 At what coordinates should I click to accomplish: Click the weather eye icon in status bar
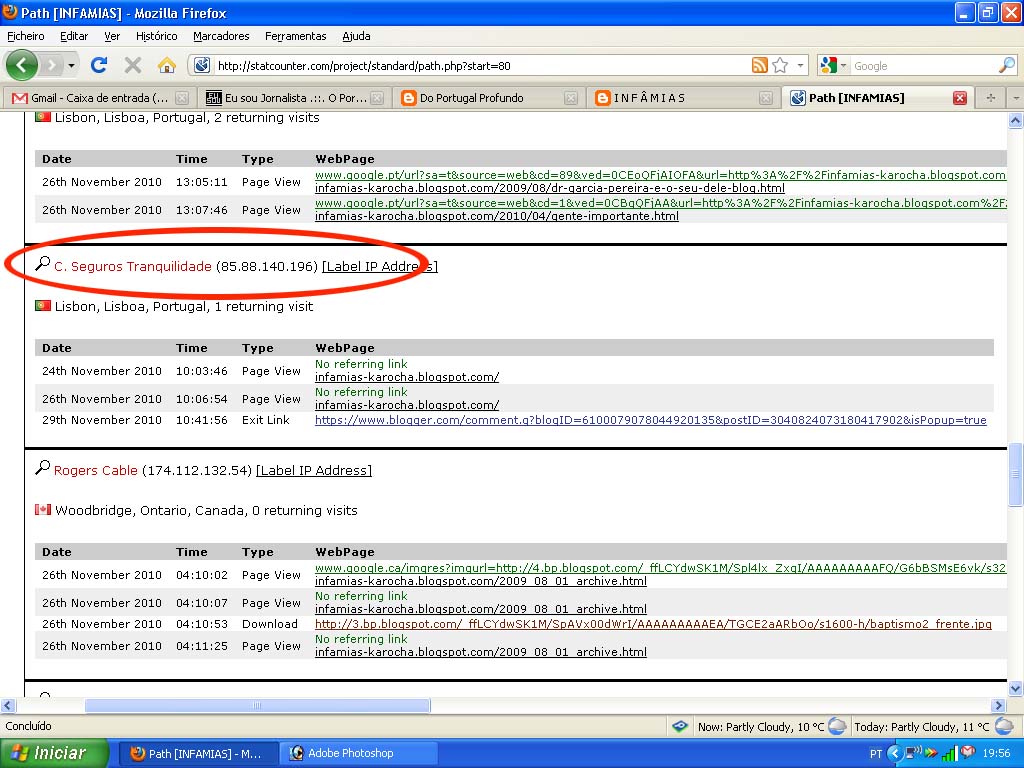680,726
